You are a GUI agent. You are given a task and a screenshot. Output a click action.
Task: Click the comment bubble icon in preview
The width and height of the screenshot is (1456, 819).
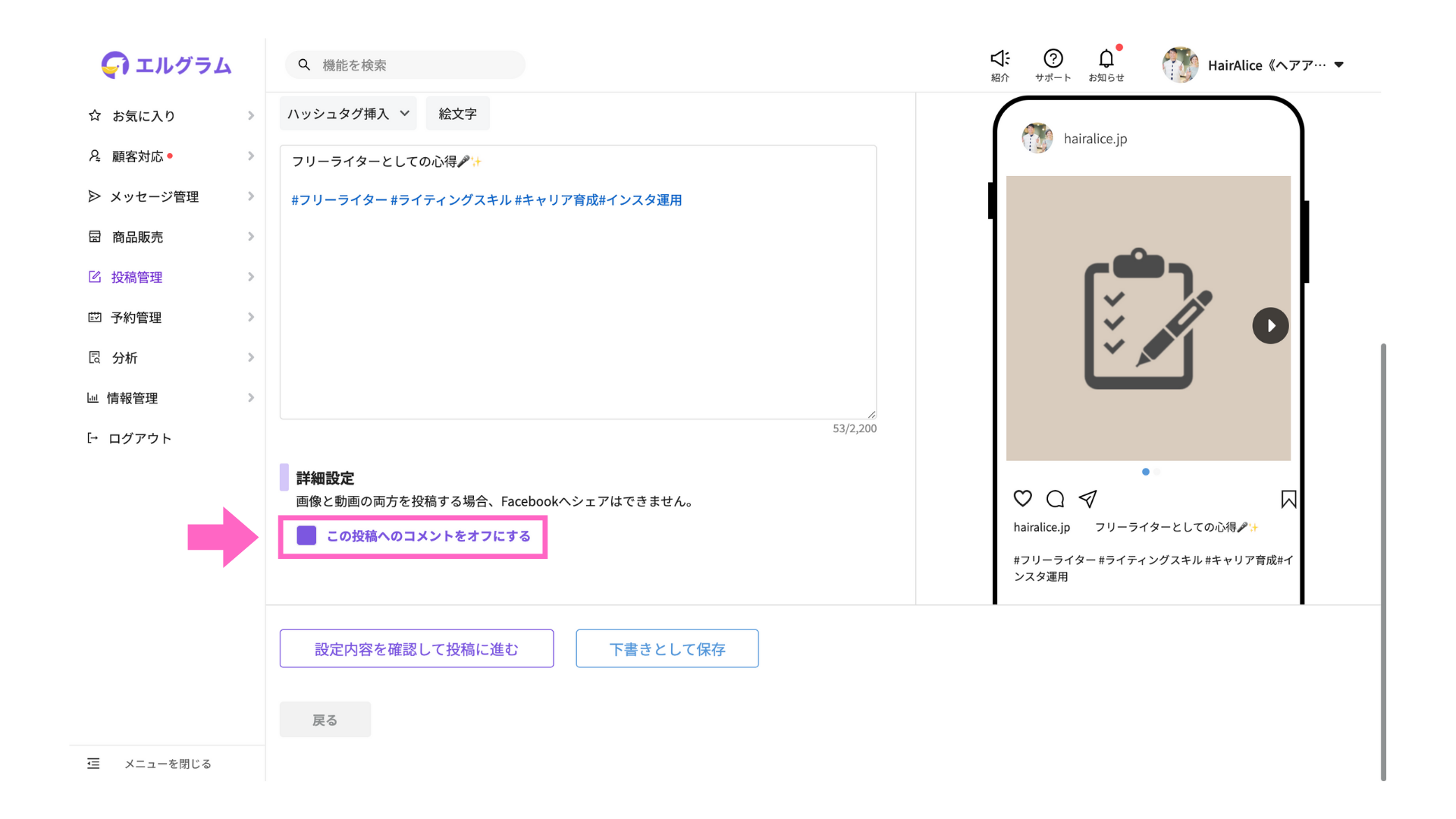coord(1055,498)
